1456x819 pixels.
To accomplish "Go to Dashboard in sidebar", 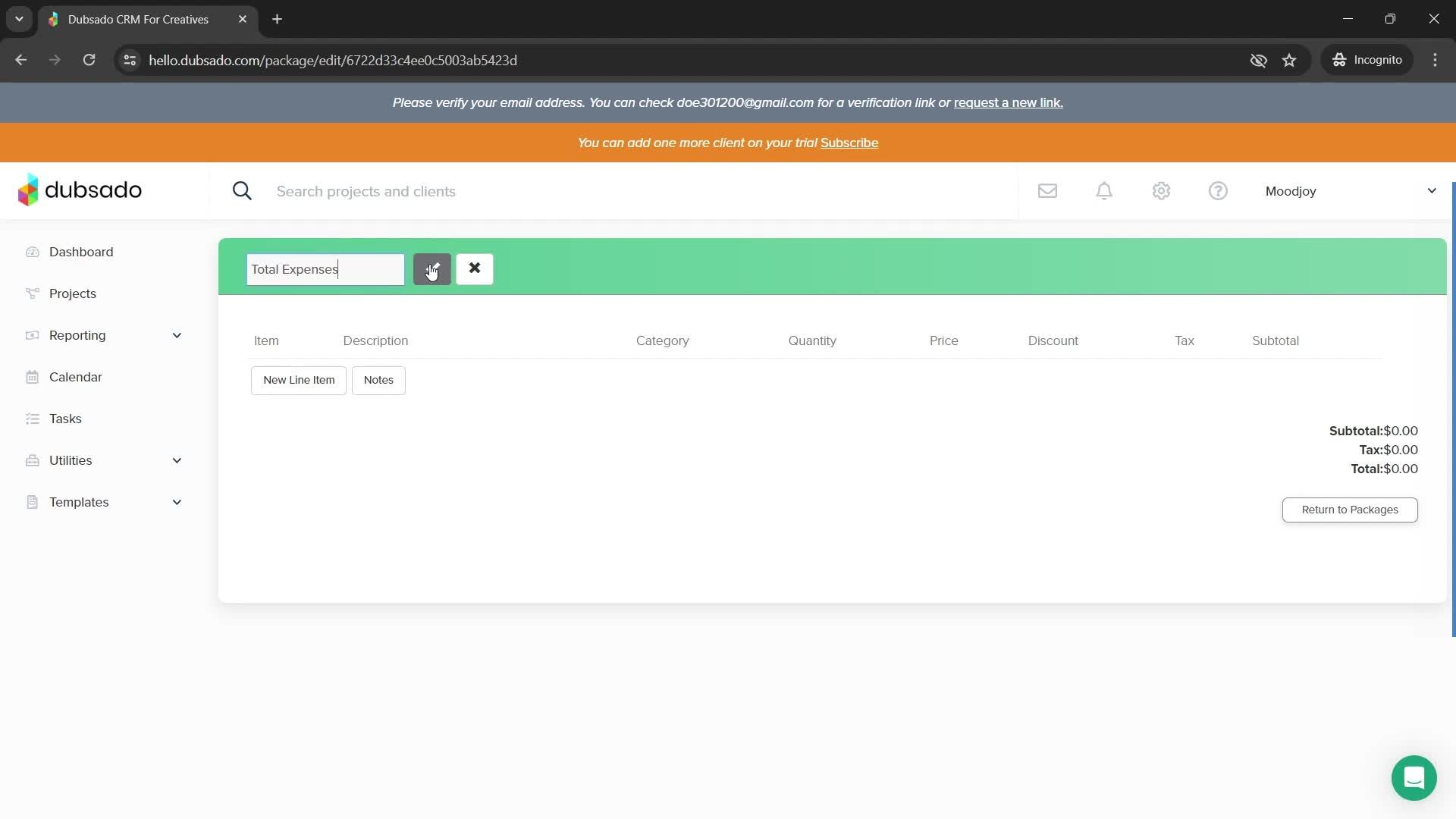I will coord(81,252).
